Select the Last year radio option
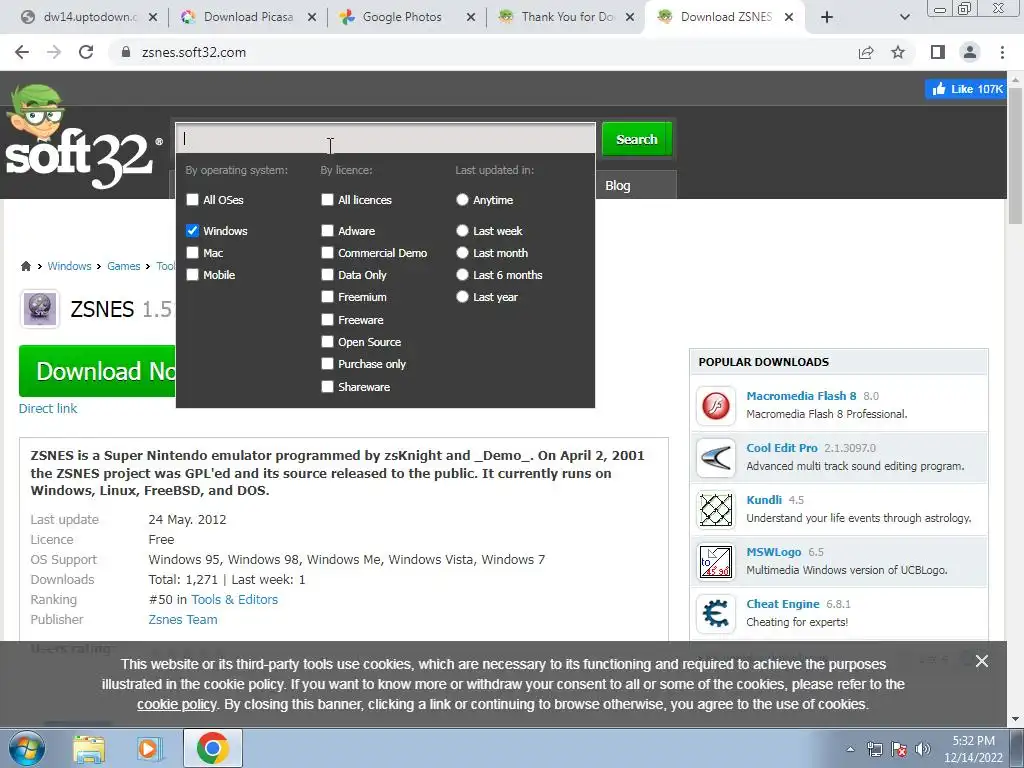The height and width of the screenshot is (768, 1024). pyautogui.click(x=462, y=297)
